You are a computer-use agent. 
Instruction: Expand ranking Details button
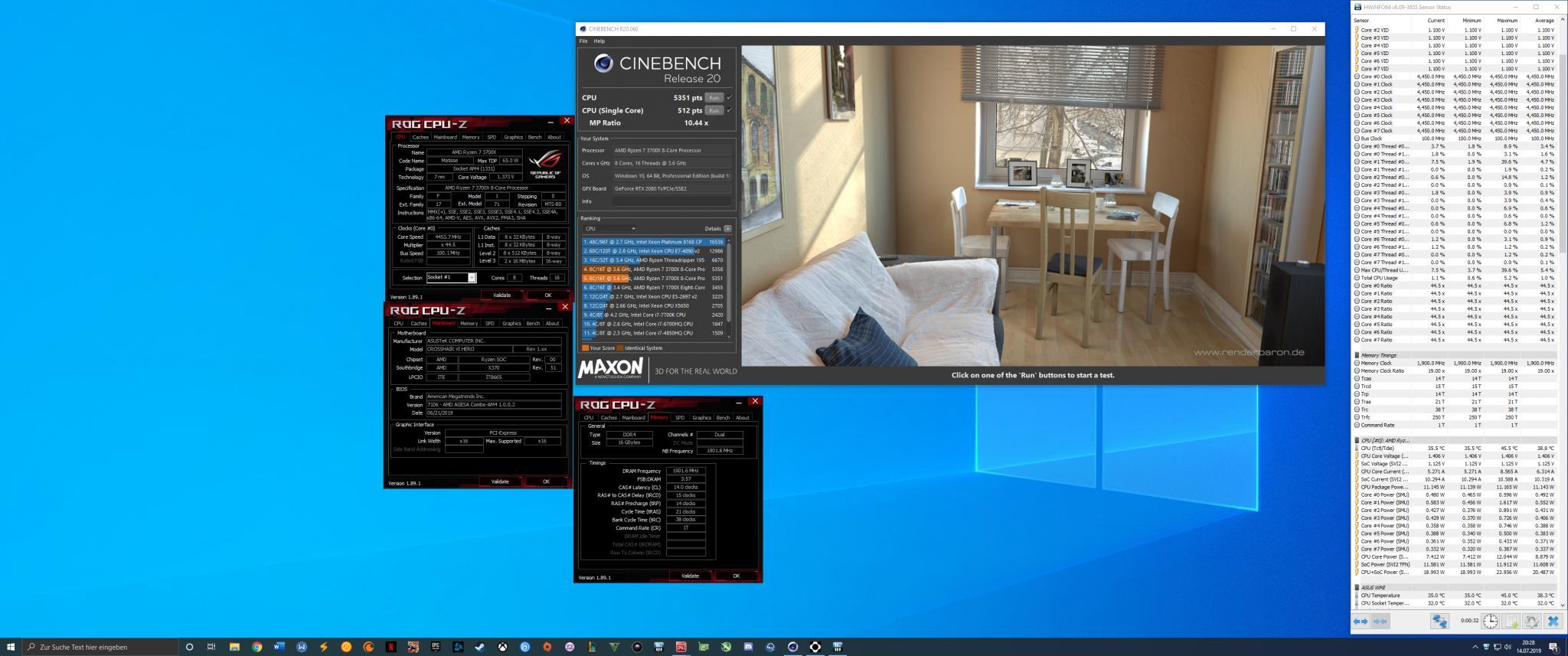tap(727, 228)
